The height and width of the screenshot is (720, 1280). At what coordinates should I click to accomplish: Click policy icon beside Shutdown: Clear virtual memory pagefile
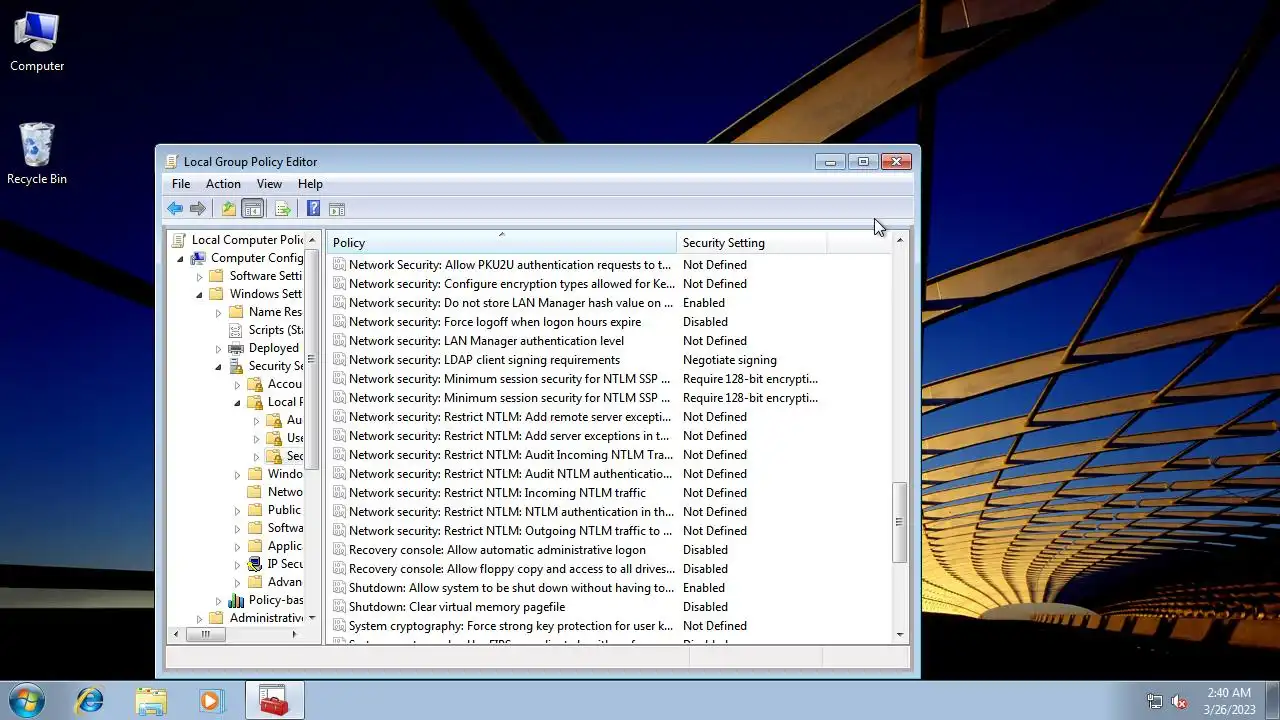pos(339,607)
